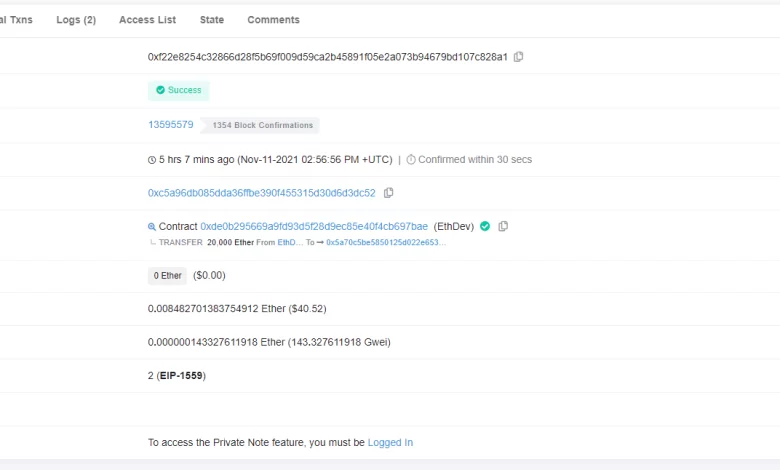Click the Logged In link
The width and height of the screenshot is (780, 470).
click(x=390, y=443)
